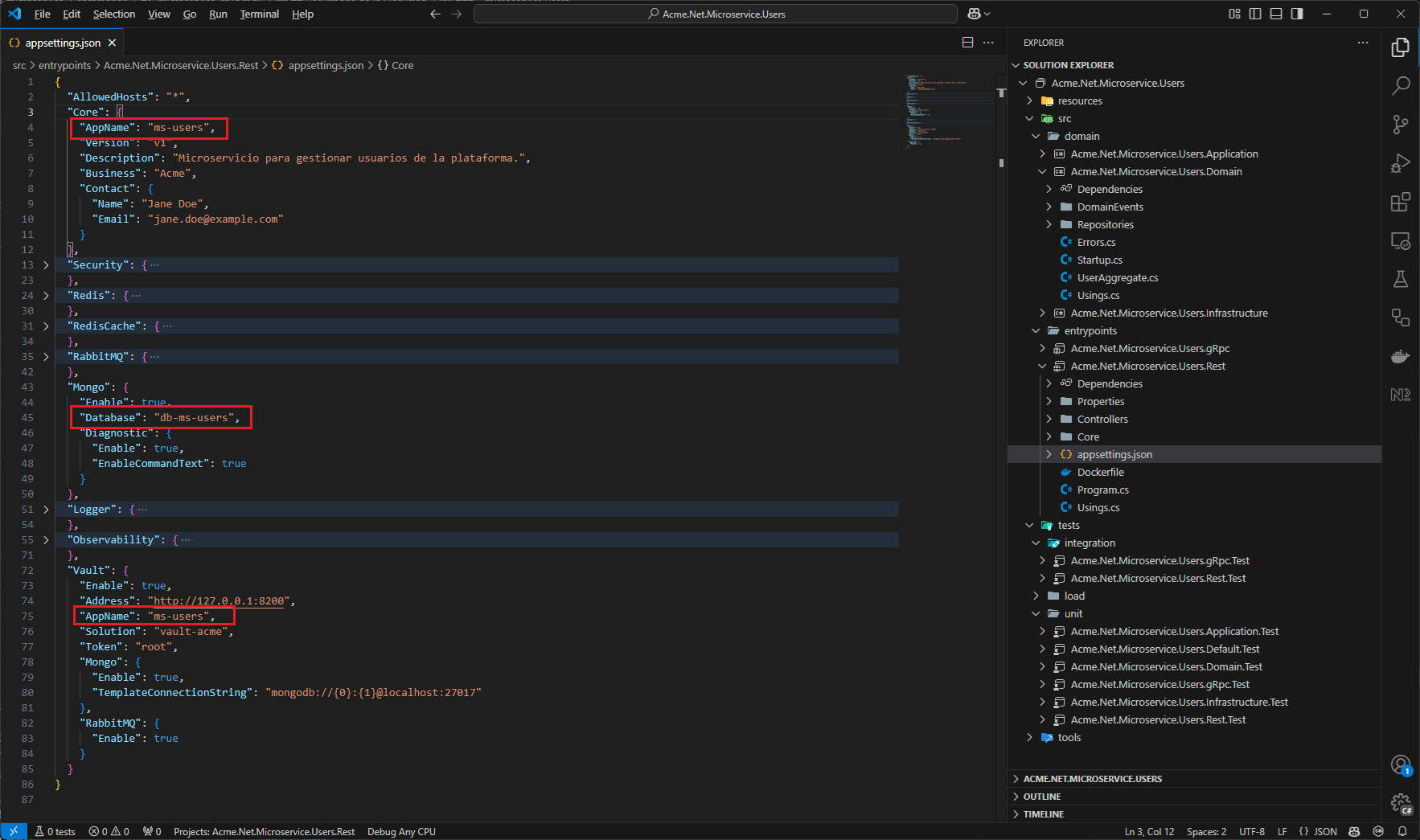The width and height of the screenshot is (1420, 840).
Task: Expand folded Security section on line 13
Action: click(46, 264)
